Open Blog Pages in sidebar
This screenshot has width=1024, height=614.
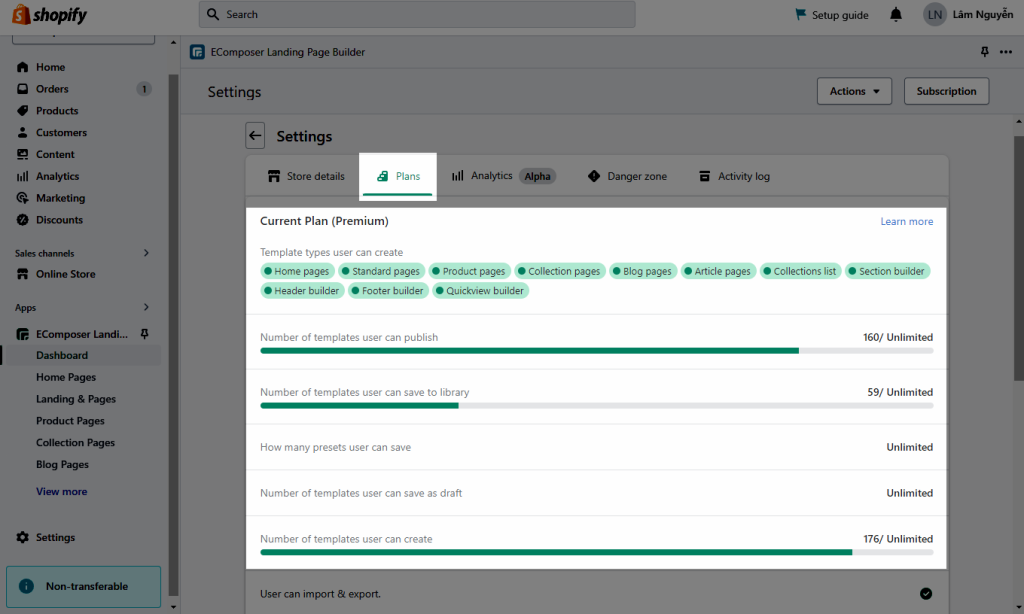[x=62, y=465]
